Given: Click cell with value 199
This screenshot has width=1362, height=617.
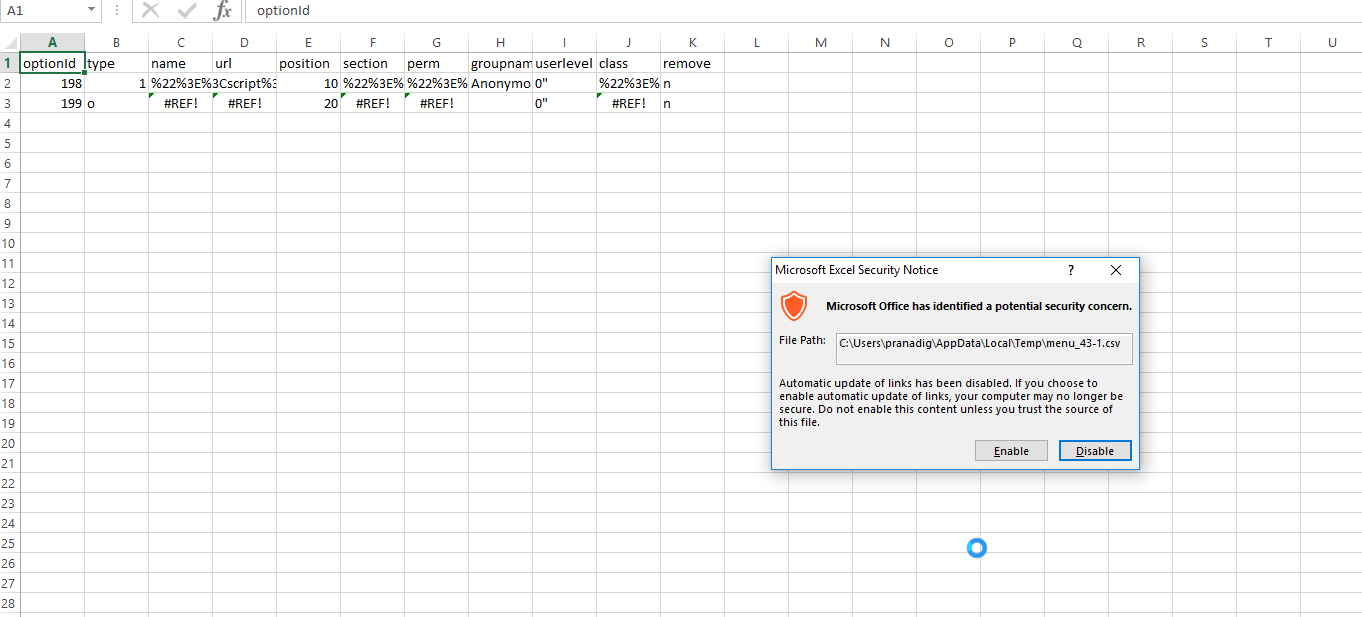Looking at the screenshot, I should point(52,103).
